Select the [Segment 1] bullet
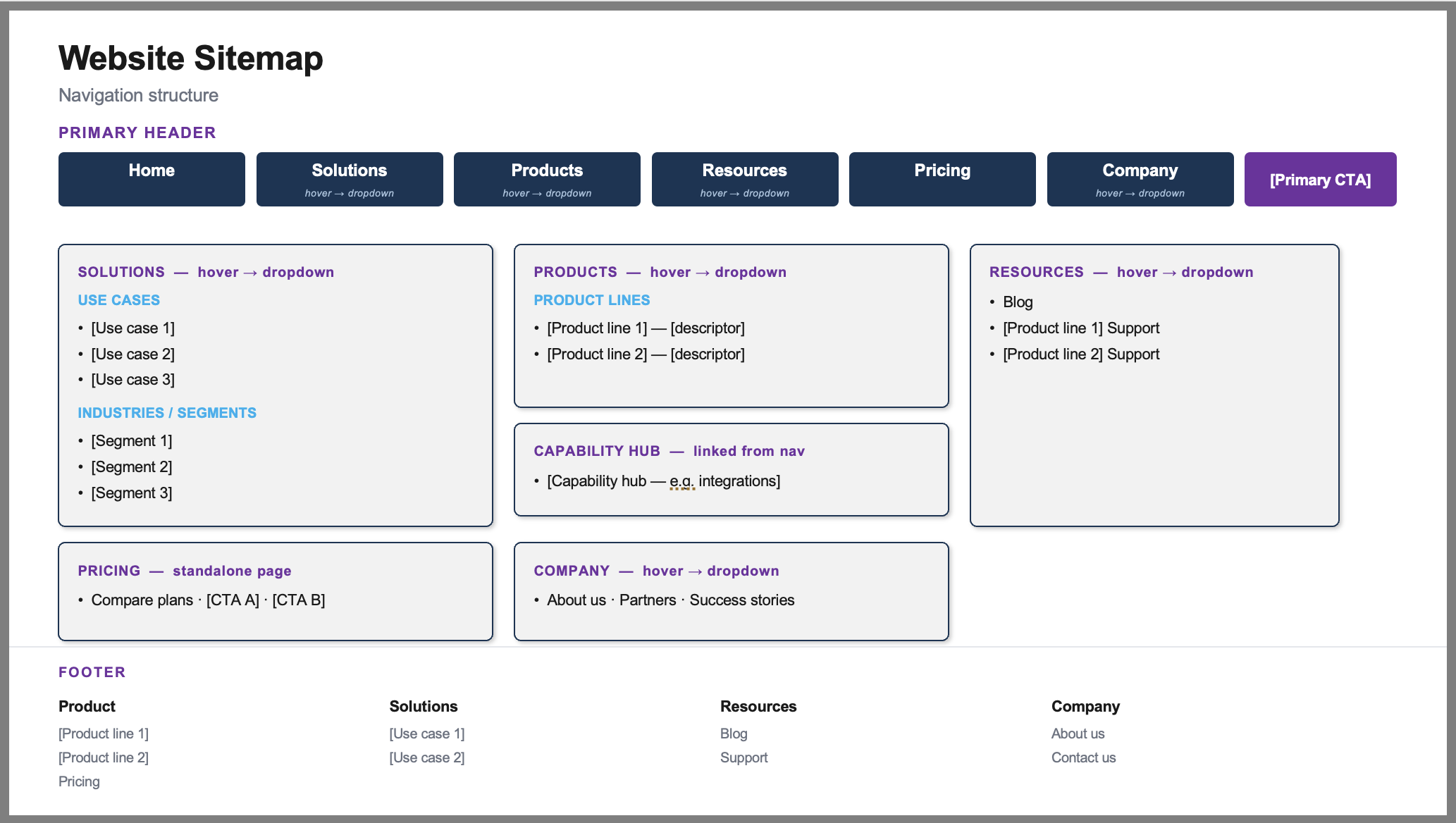Image resolution: width=1456 pixels, height=823 pixels. coord(132,440)
